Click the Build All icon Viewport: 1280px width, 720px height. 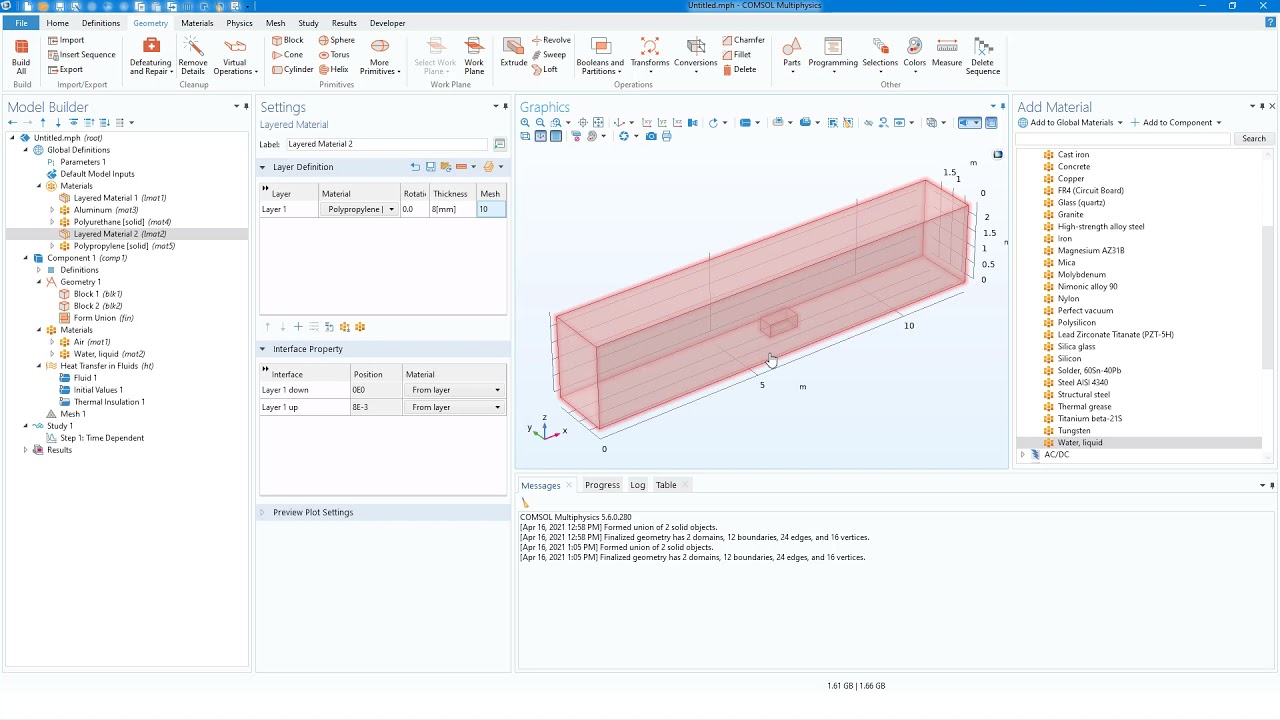click(21, 56)
